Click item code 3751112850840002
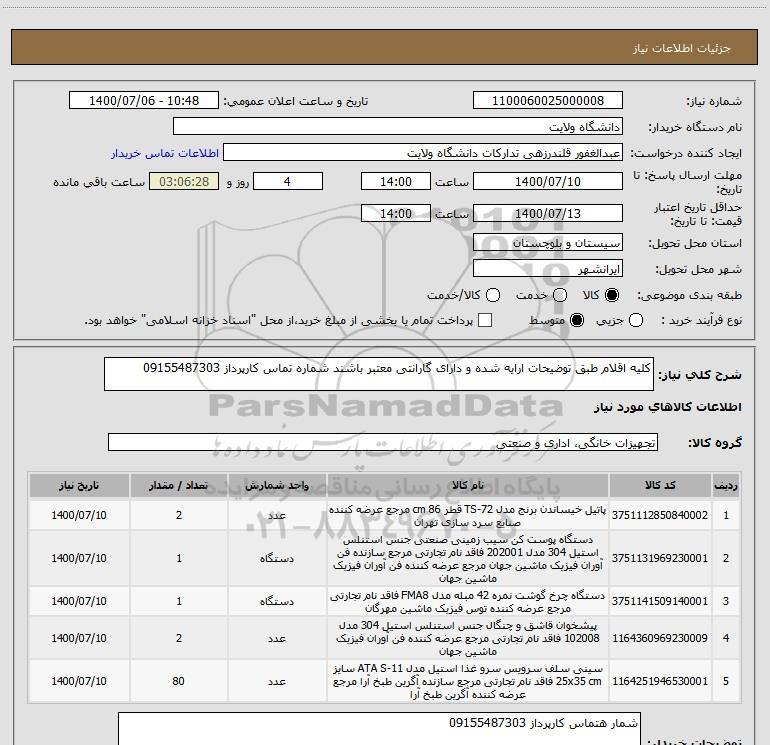770x745 pixels. click(660, 515)
